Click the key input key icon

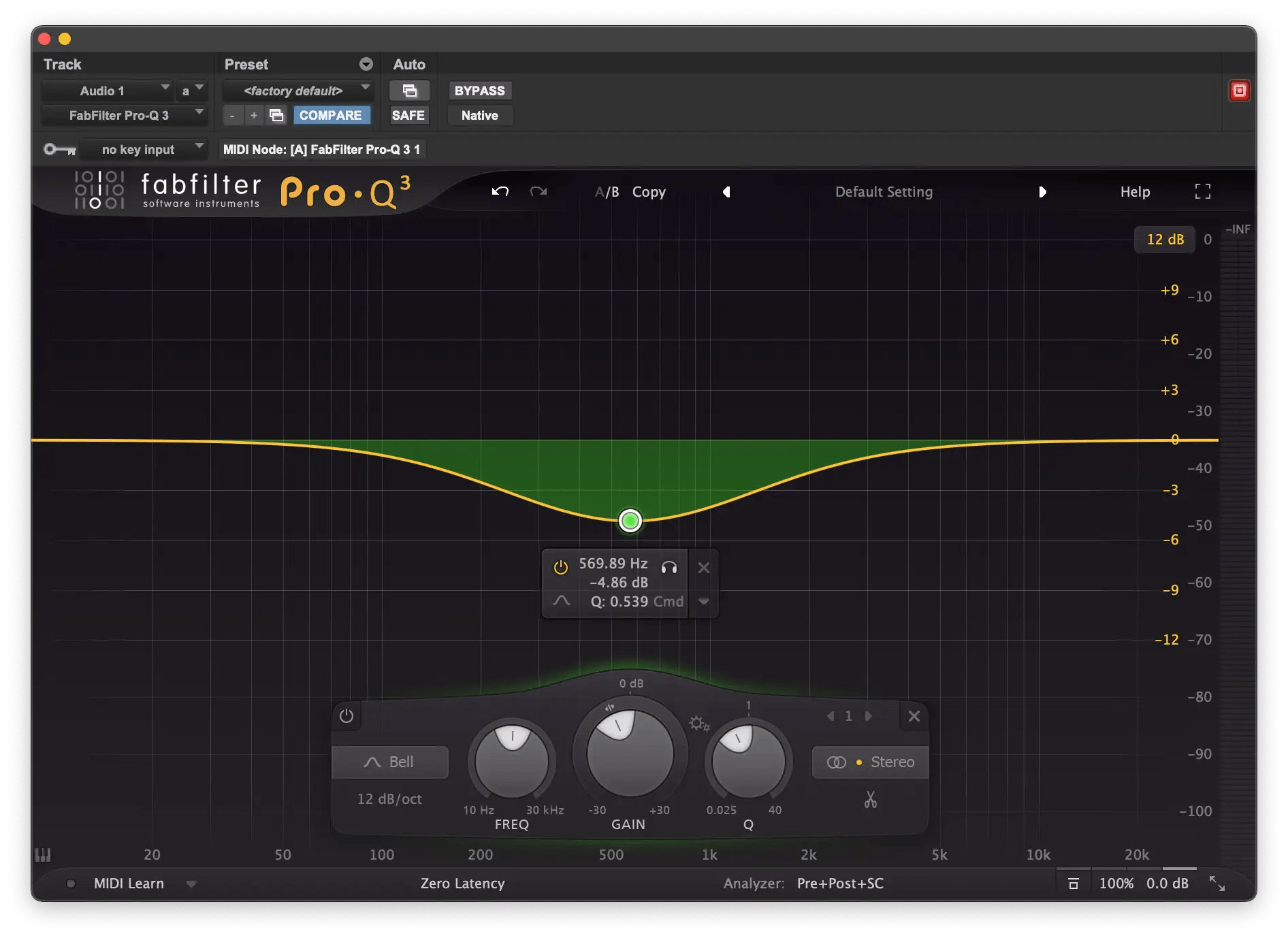60,149
